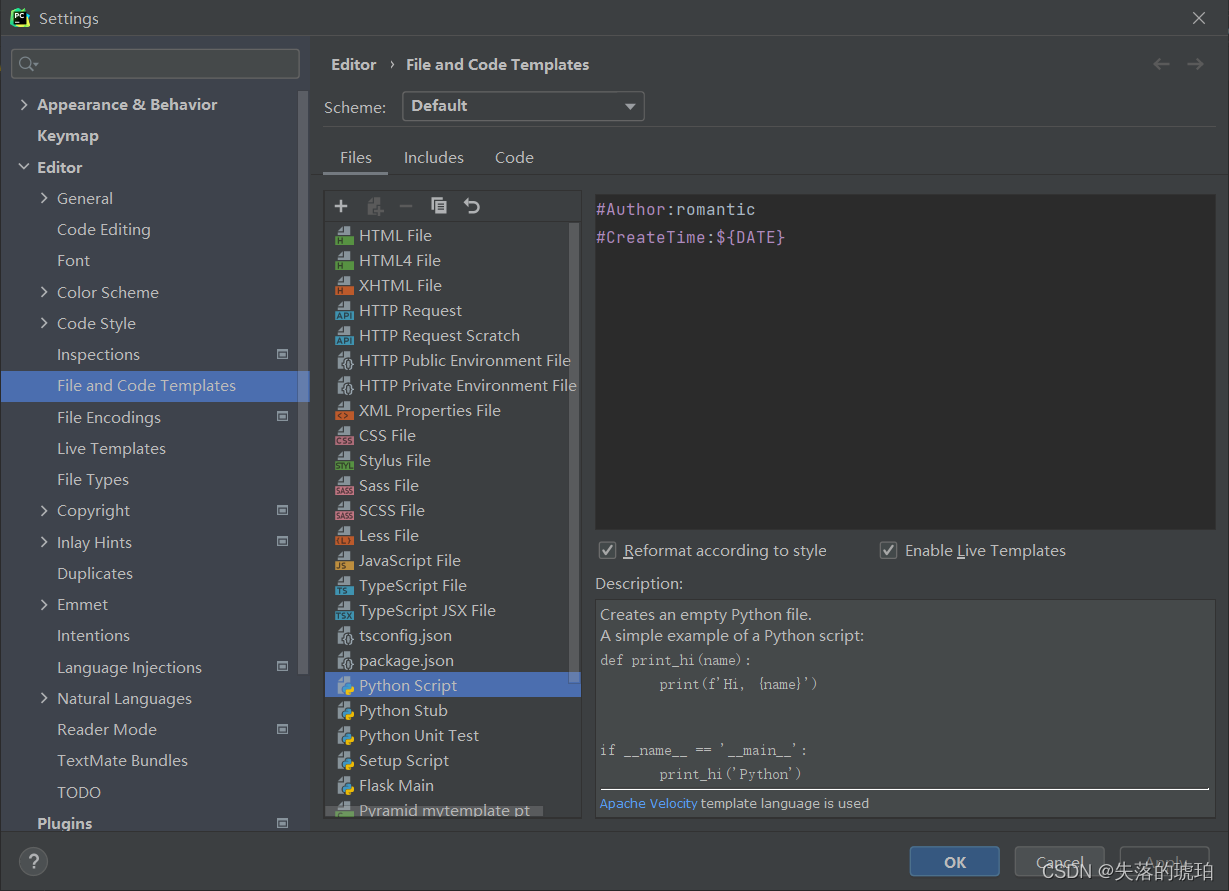
Task: Click the Editor breadcrumb
Action: [354, 64]
